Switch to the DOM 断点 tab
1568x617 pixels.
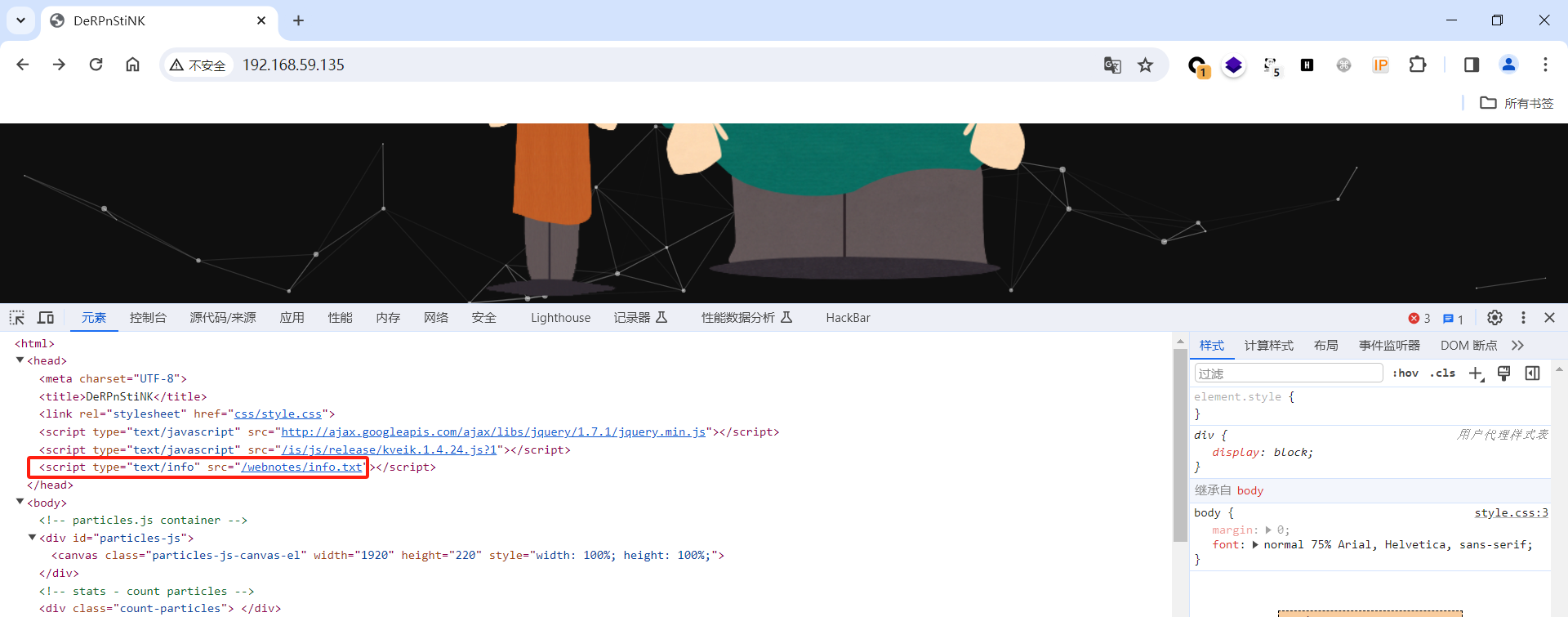[x=1468, y=346]
